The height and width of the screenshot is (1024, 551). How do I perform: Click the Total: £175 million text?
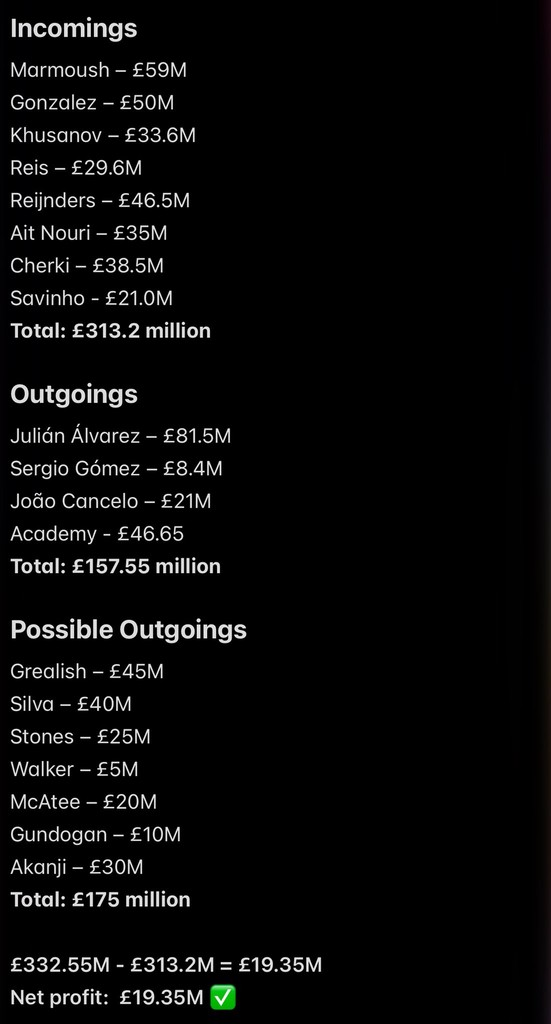pos(101,900)
